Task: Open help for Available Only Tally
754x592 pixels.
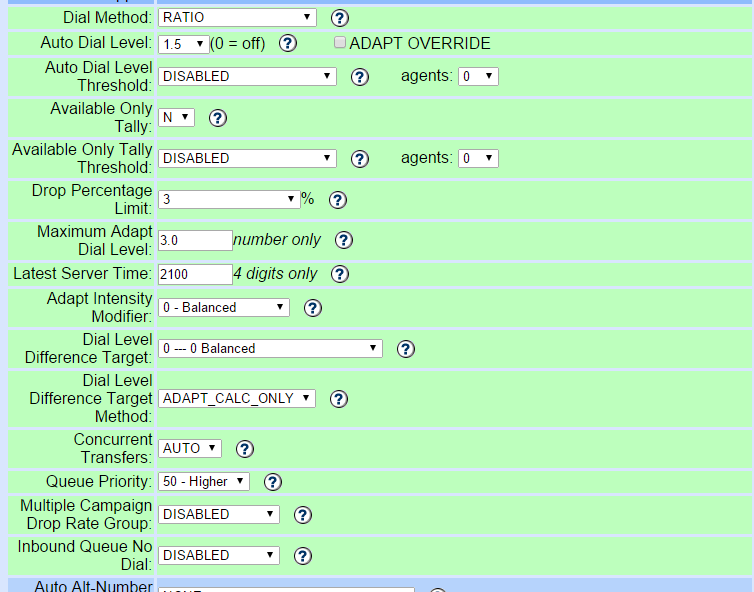Action: pos(218,118)
